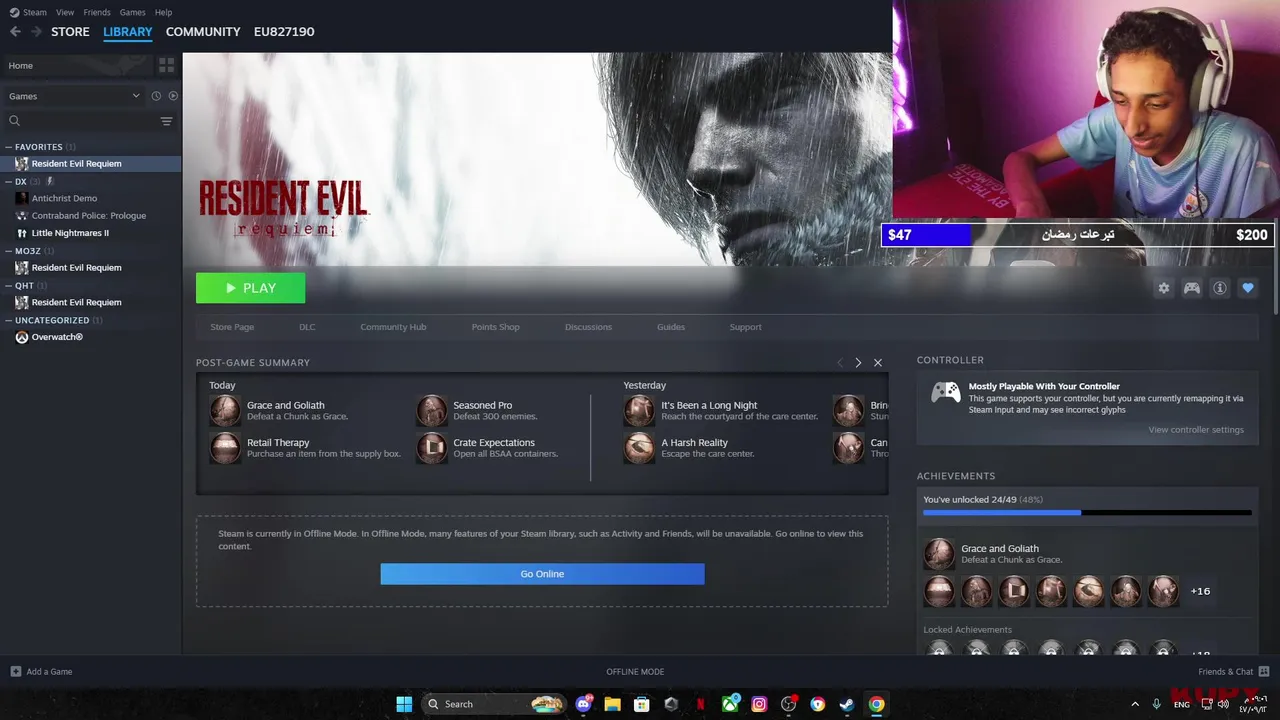Open Friends & Chat
The width and height of the screenshot is (1280, 720).
click(x=1234, y=672)
